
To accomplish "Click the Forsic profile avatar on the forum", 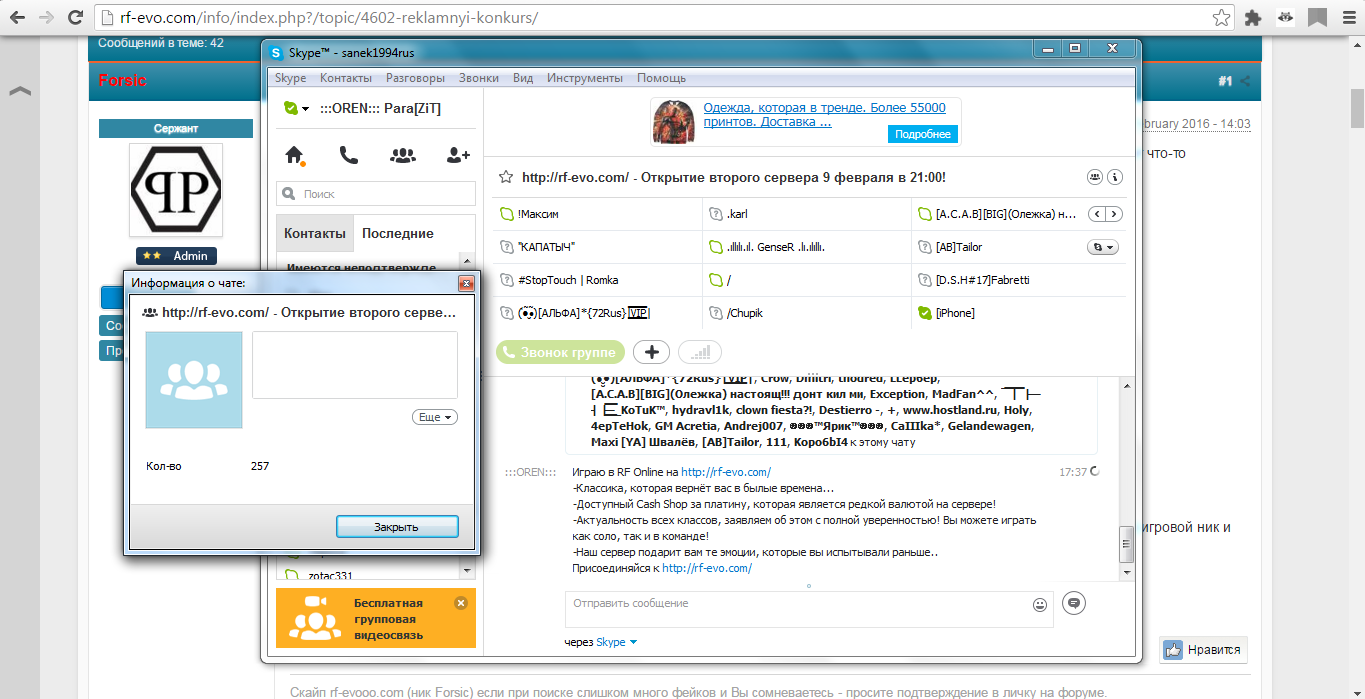I will pyautogui.click(x=176, y=190).
